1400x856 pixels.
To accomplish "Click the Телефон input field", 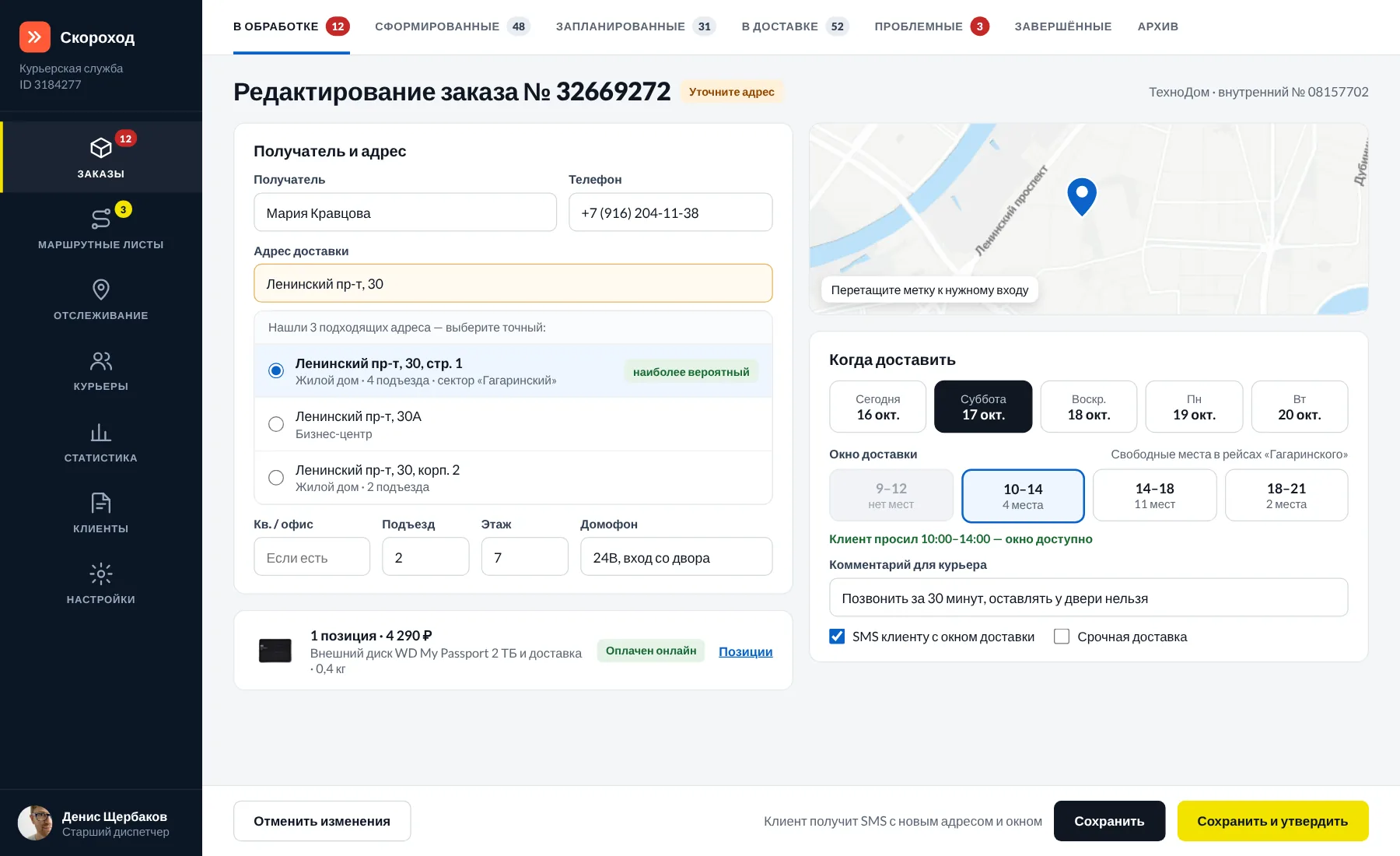I will point(670,212).
